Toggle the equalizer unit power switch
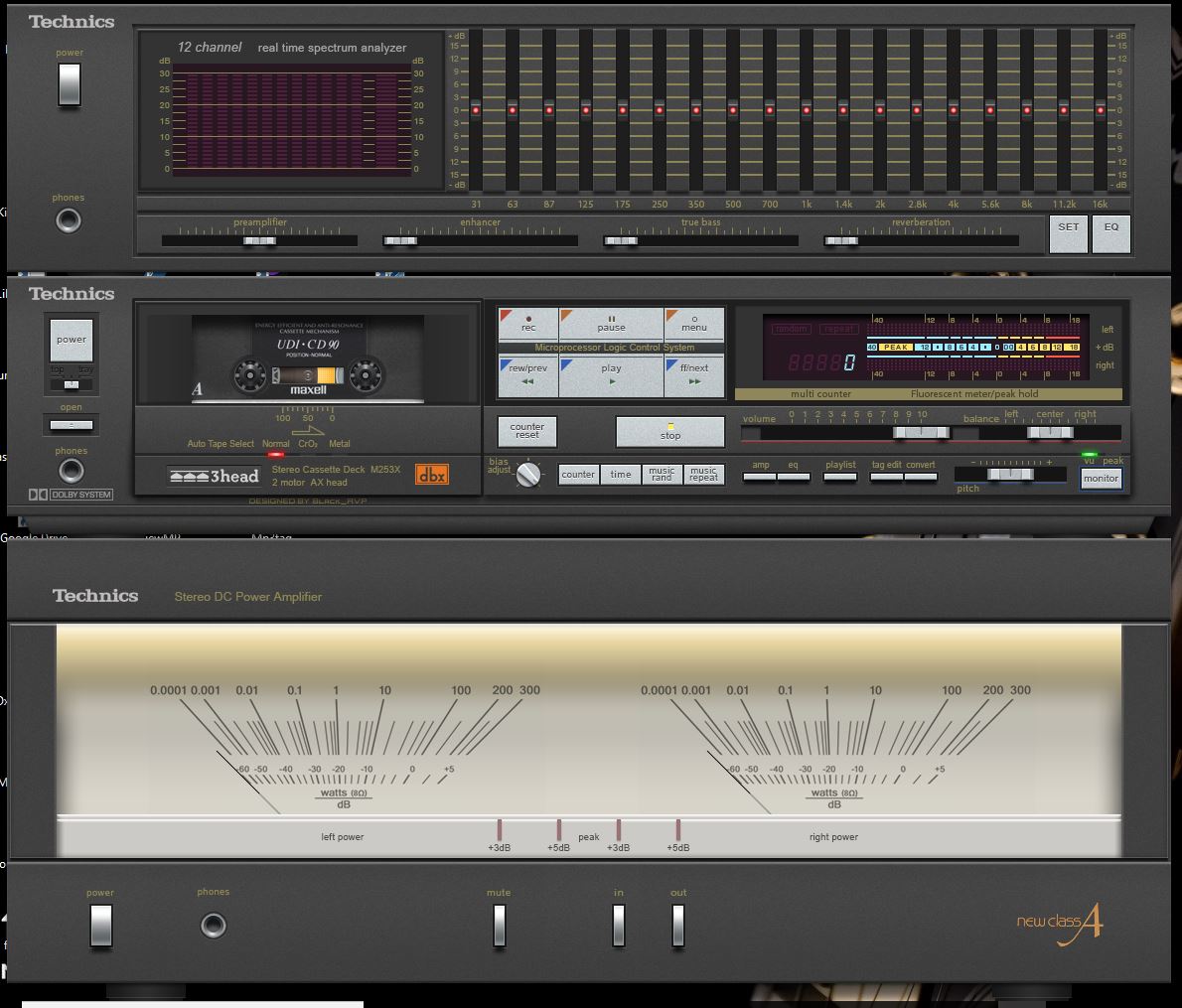The image size is (1182, 1008). 70,84
